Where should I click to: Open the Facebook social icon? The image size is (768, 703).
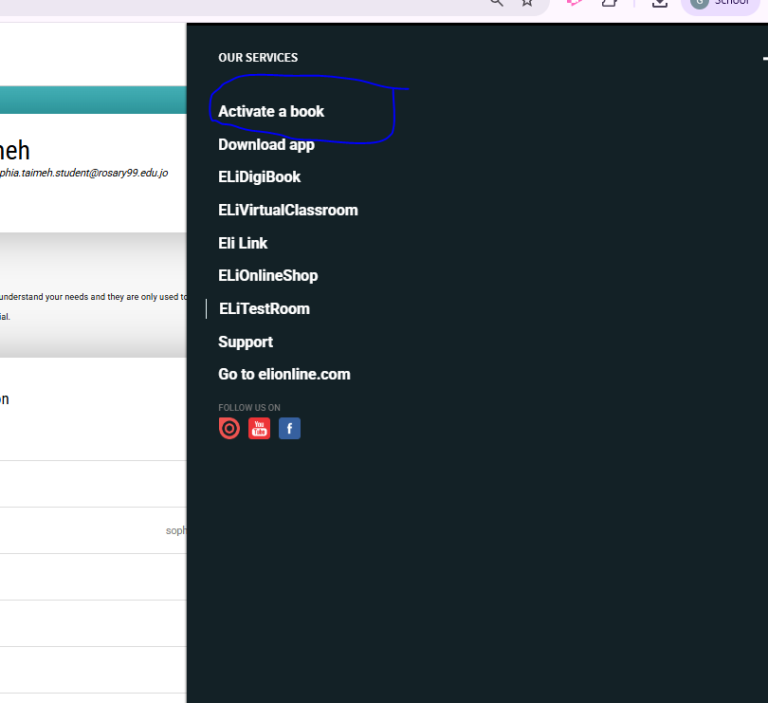tap(289, 429)
